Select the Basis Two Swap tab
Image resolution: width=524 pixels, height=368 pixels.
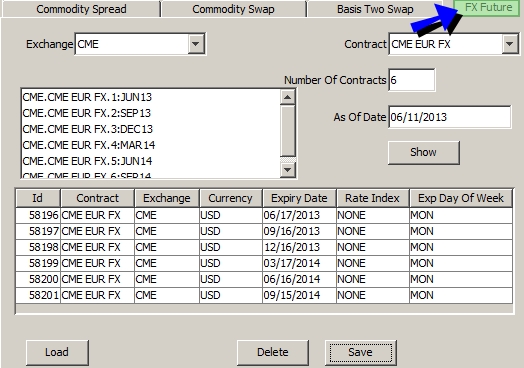click(x=375, y=9)
